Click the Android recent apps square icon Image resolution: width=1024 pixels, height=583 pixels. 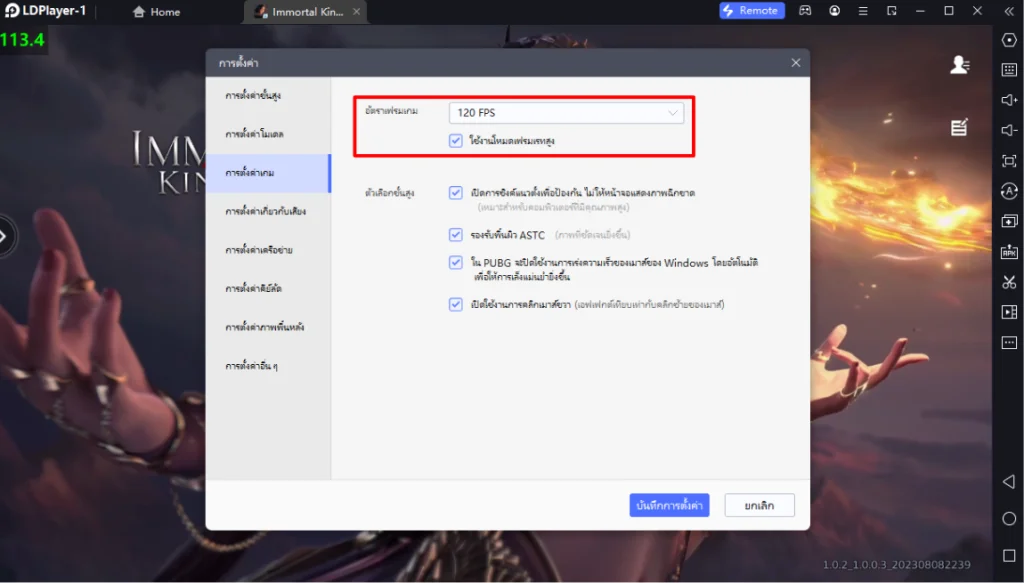pyautogui.click(x=1009, y=555)
